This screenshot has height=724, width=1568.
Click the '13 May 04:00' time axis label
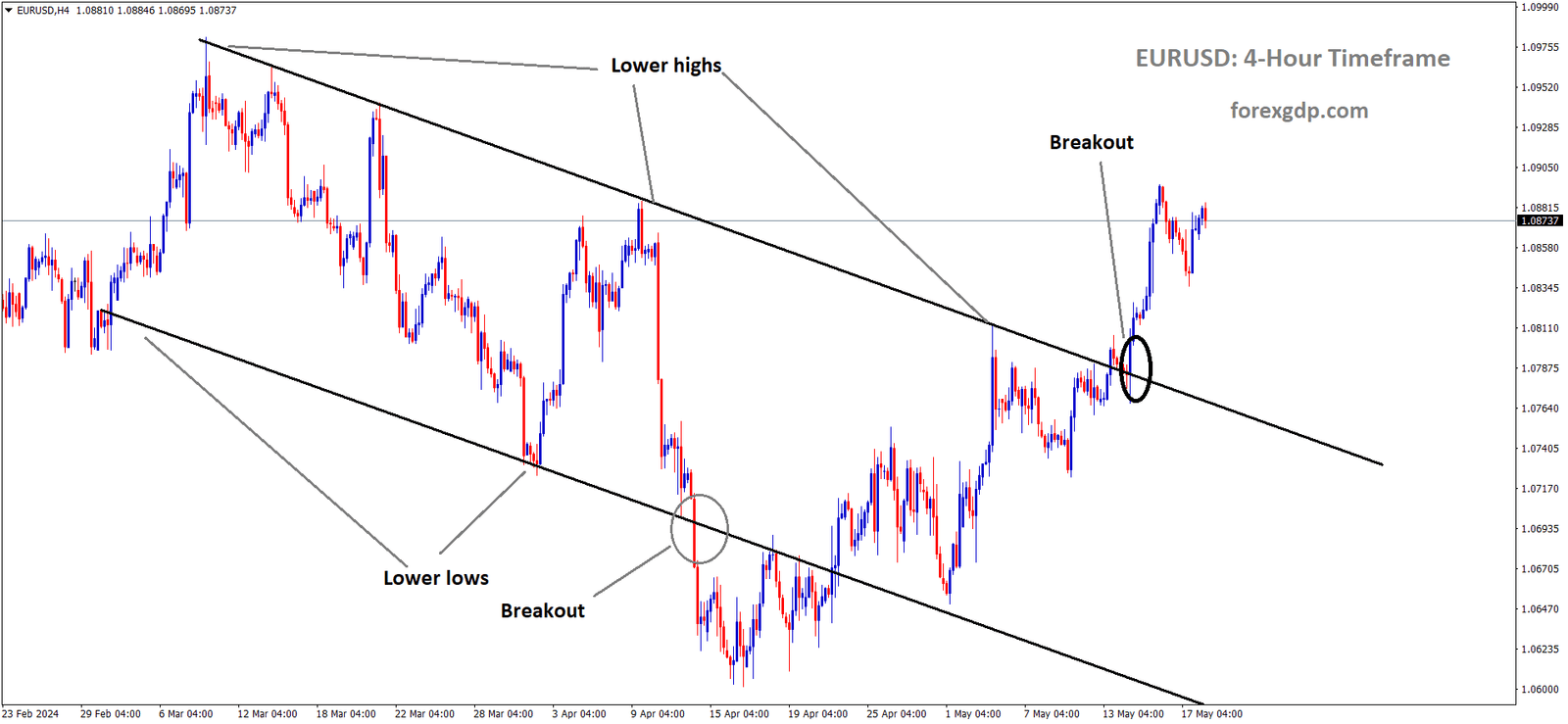pos(1133,714)
